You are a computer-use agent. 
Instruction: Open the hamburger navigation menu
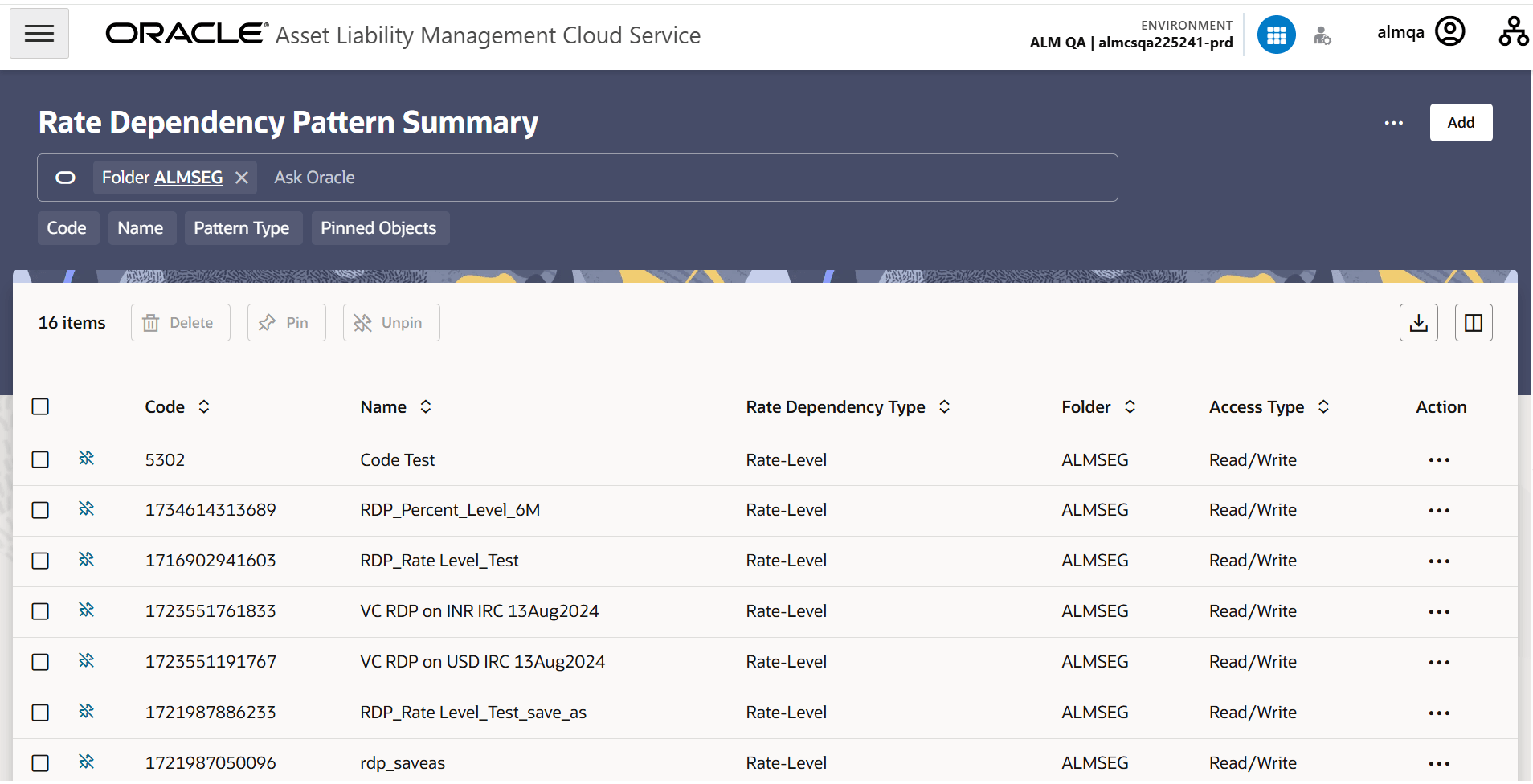pos(39,34)
